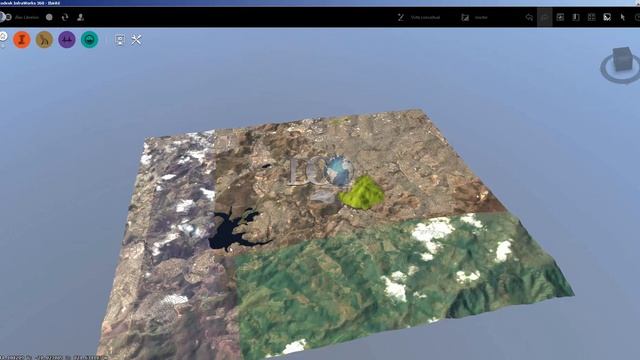
Task: Click the Undo arrow icon
Action: (529, 17)
